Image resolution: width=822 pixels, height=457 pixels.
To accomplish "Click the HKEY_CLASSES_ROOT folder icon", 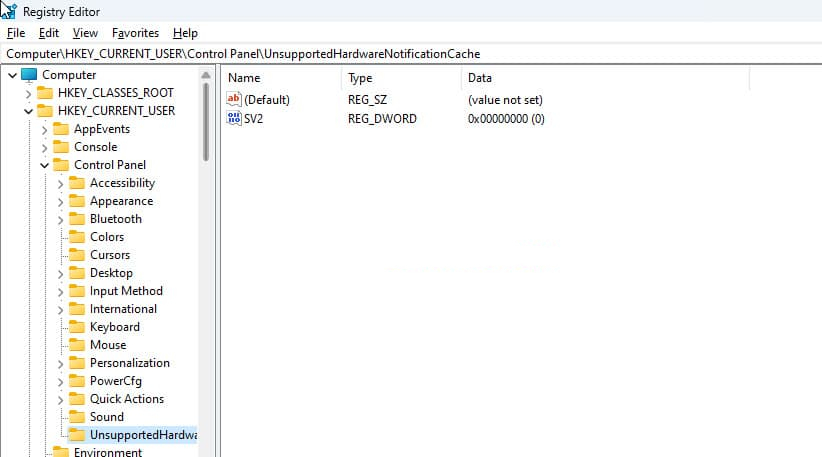I will point(45,93).
